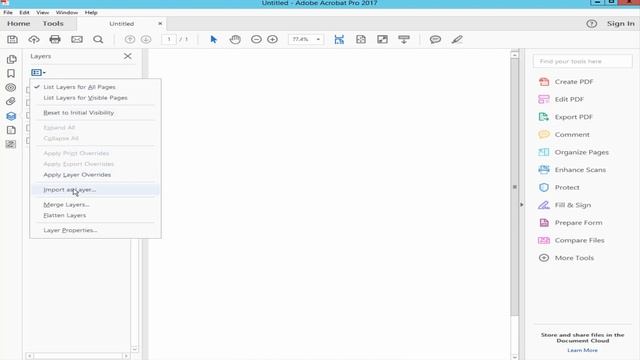
Task: Switch to full screen mode icon
Action: click(x=382, y=39)
